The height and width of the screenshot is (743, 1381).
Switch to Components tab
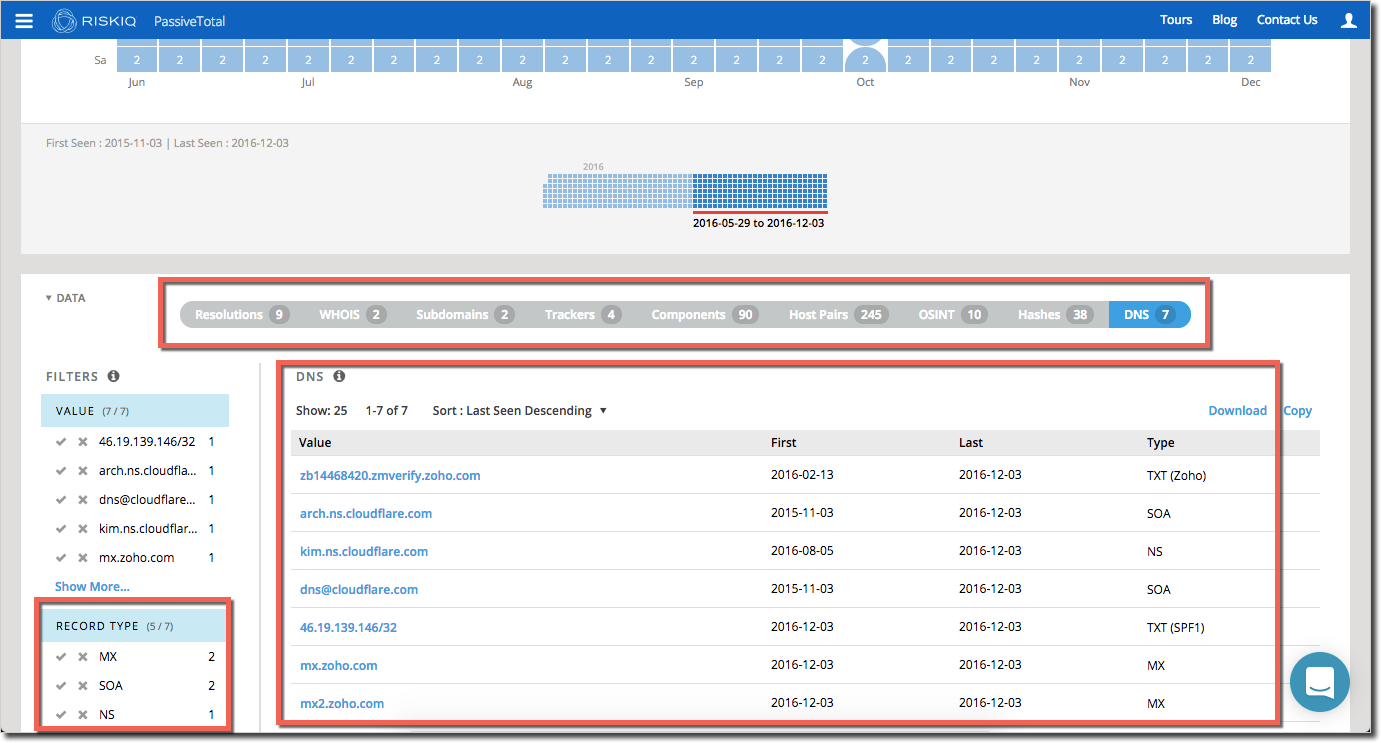[704, 314]
